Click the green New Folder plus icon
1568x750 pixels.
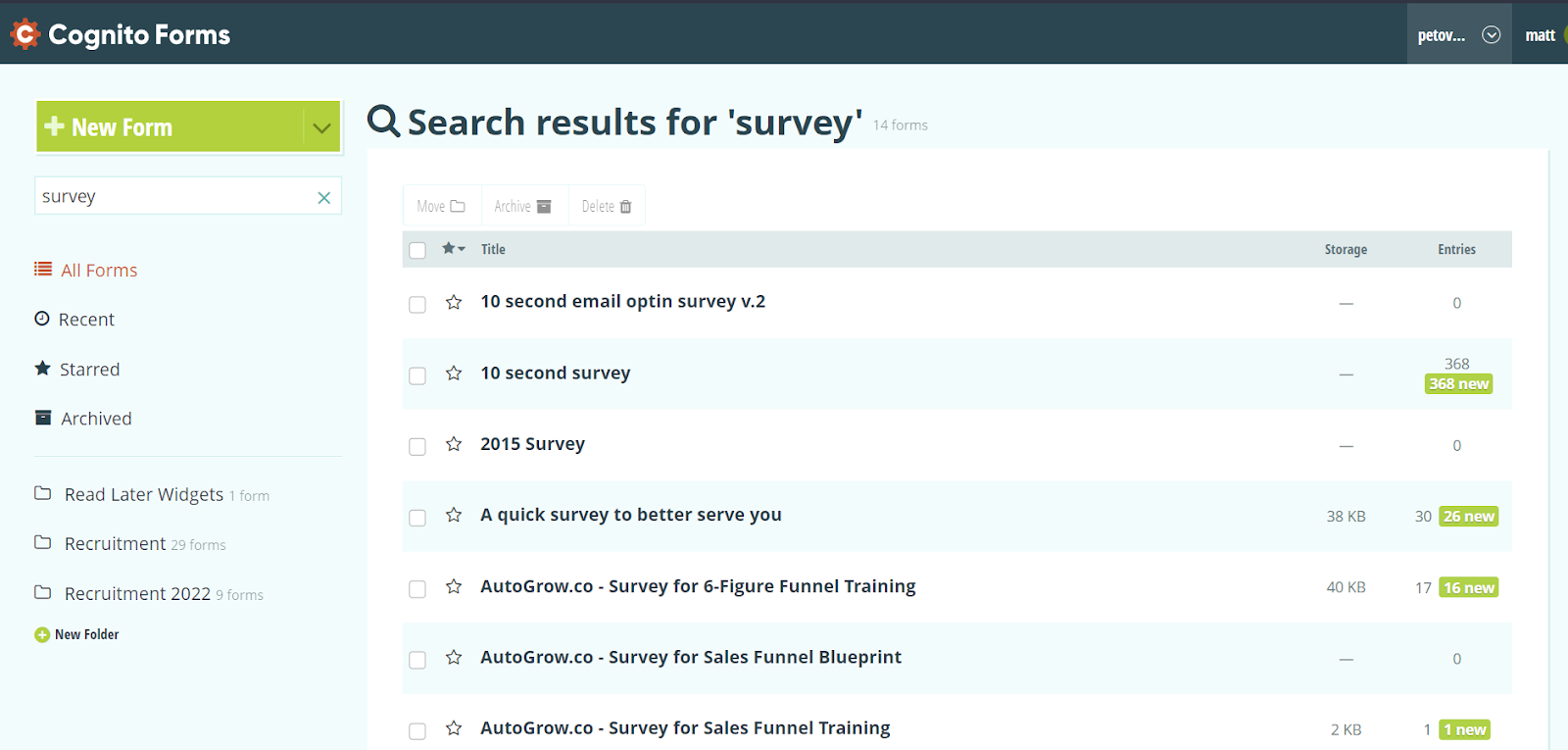(41, 634)
